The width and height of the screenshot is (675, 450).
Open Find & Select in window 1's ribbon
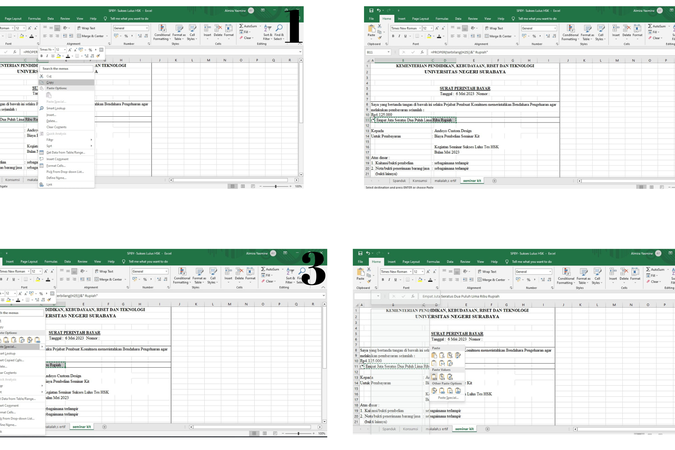279,33
